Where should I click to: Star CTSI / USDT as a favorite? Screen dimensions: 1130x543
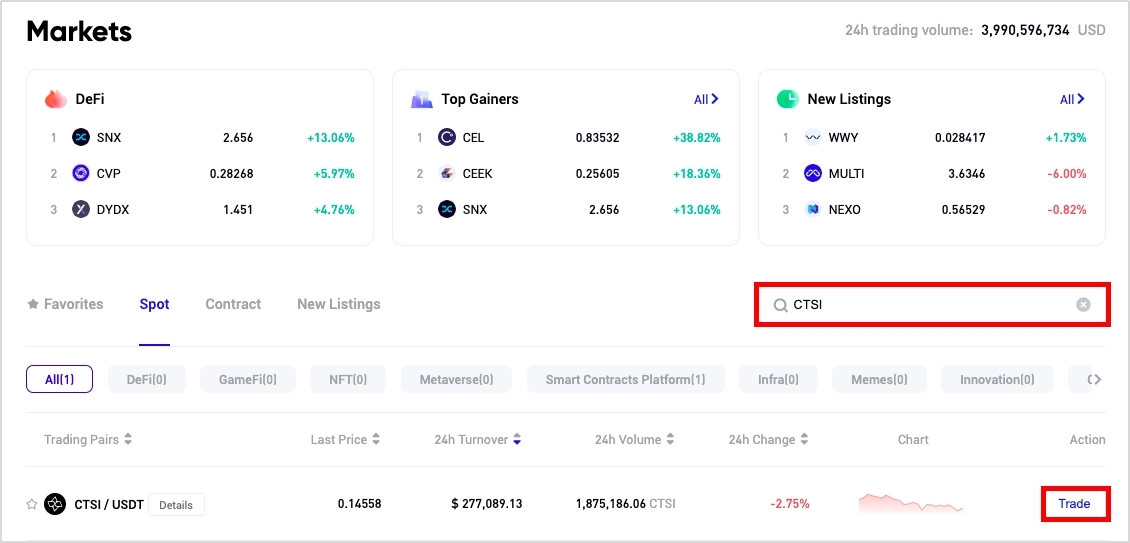32,504
